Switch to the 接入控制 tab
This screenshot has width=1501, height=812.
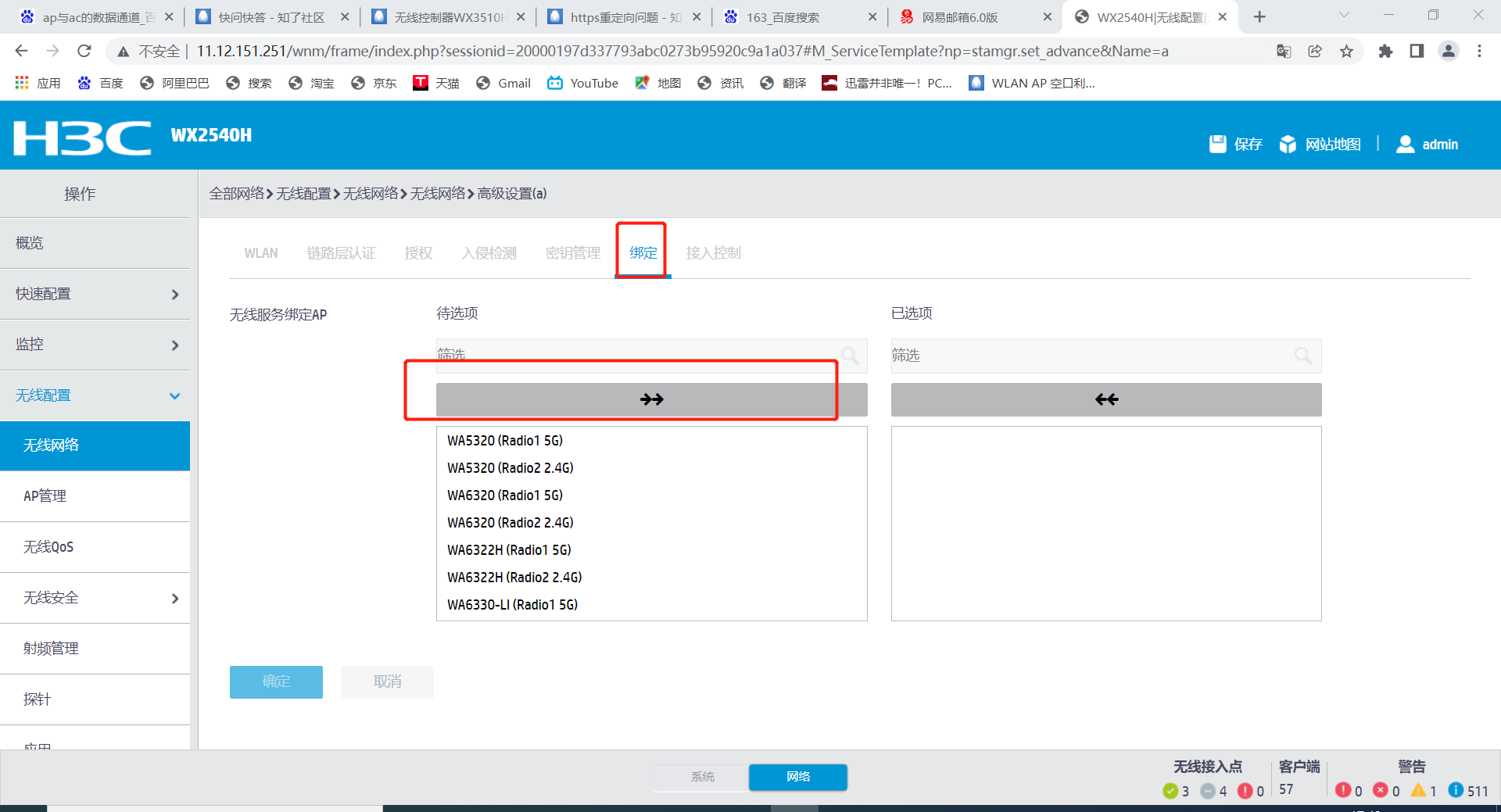714,252
